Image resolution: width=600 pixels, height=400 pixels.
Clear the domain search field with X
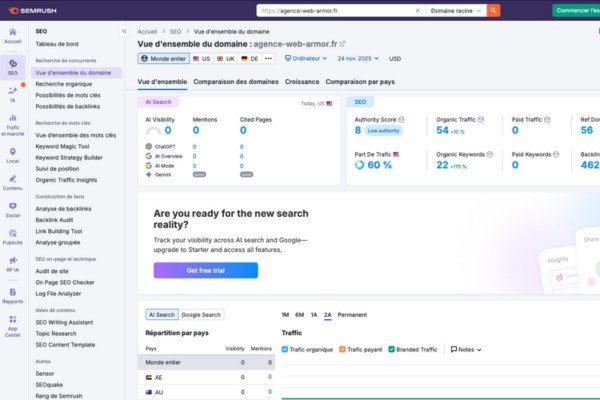pyautogui.click(x=418, y=11)
